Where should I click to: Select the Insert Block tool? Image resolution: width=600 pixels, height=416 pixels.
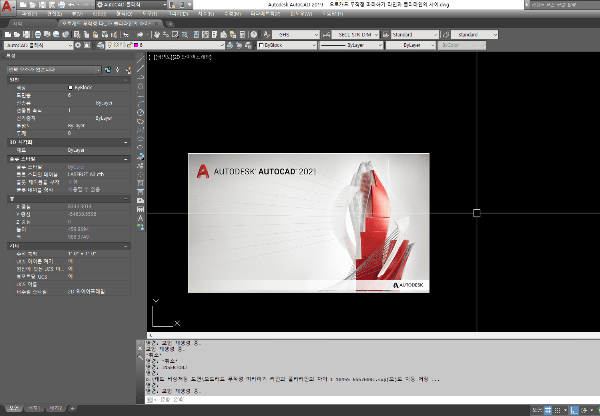[x=140, y=156]
